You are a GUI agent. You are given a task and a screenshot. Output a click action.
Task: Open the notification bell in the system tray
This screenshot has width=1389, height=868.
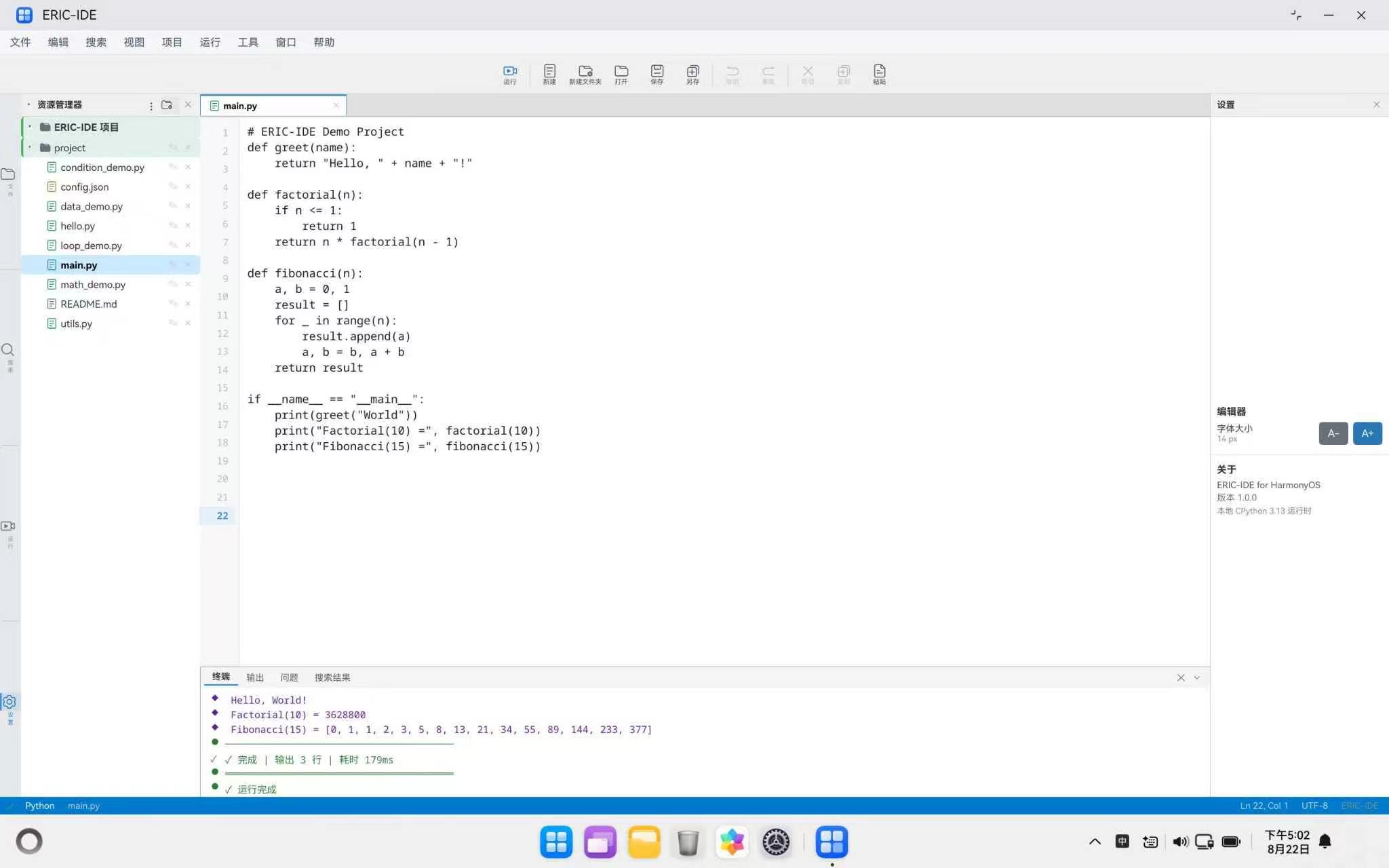click(x=1325, y=842)
